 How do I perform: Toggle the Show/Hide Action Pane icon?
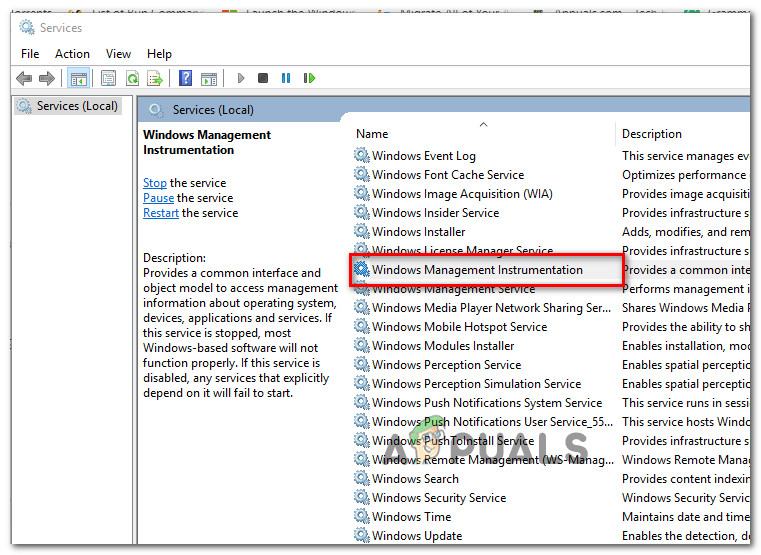[209, 78]
